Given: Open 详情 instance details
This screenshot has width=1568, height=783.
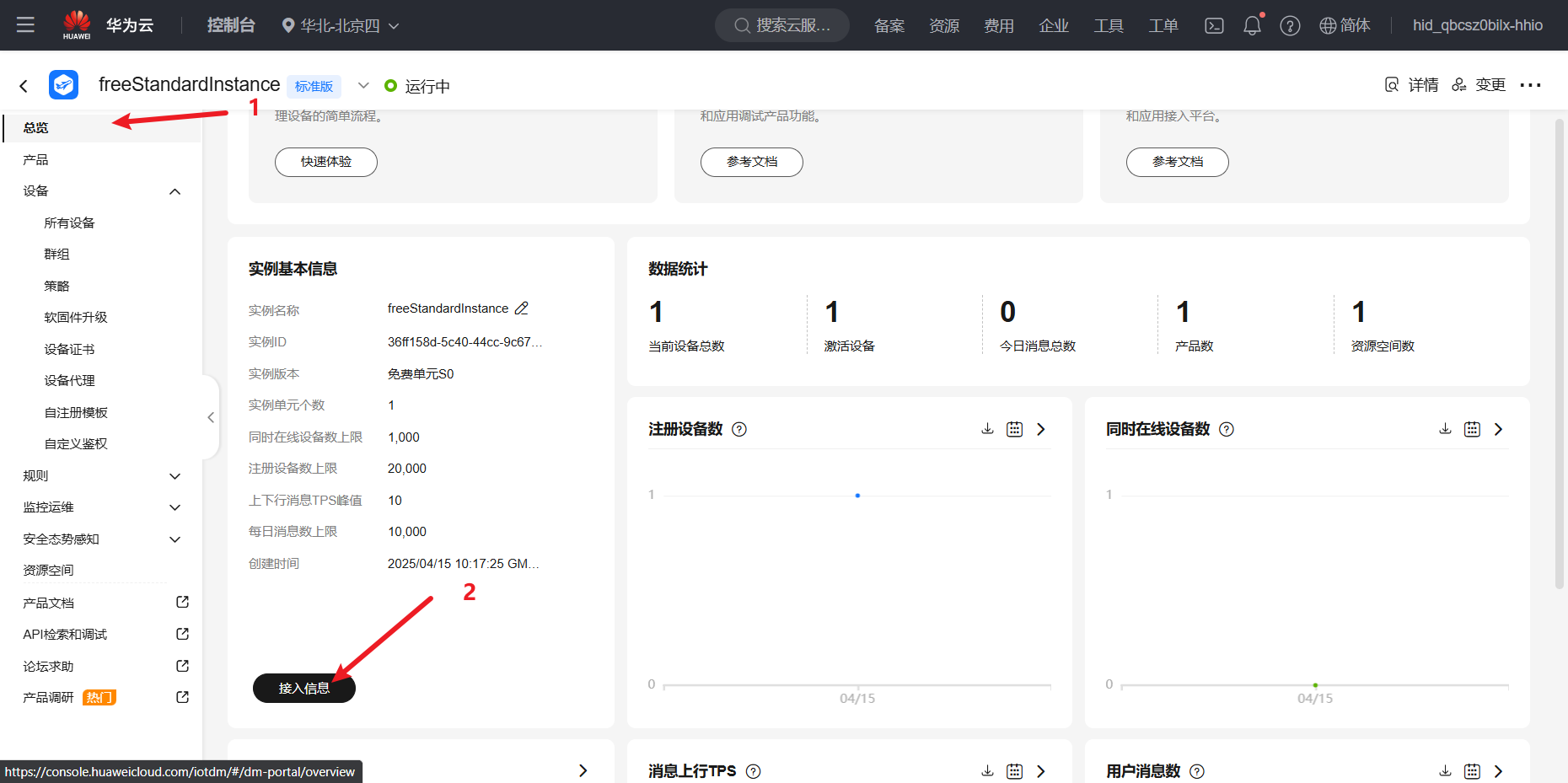Looking at the screenshot, I should (1412, 85).
